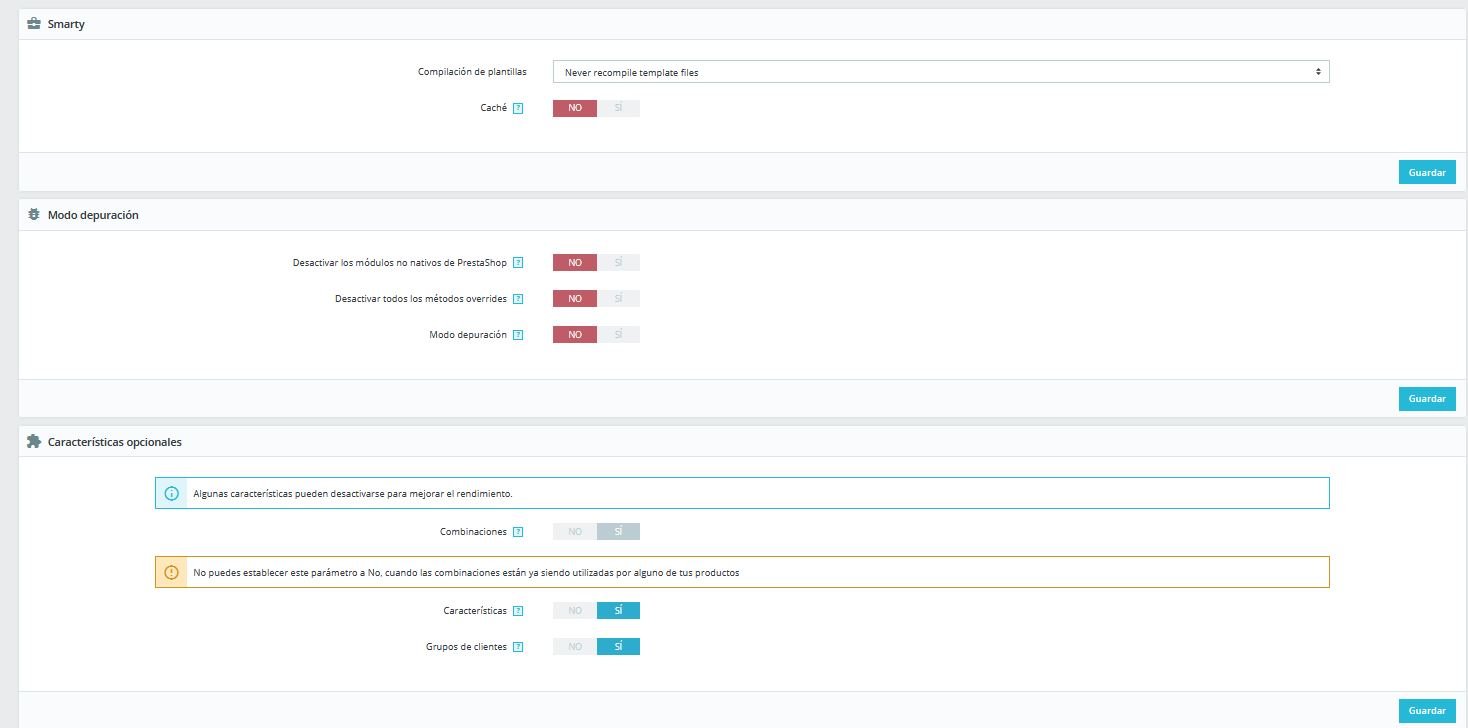Set Caché to SÍ
Viewport: 1468px width, 728px height.
618,108
